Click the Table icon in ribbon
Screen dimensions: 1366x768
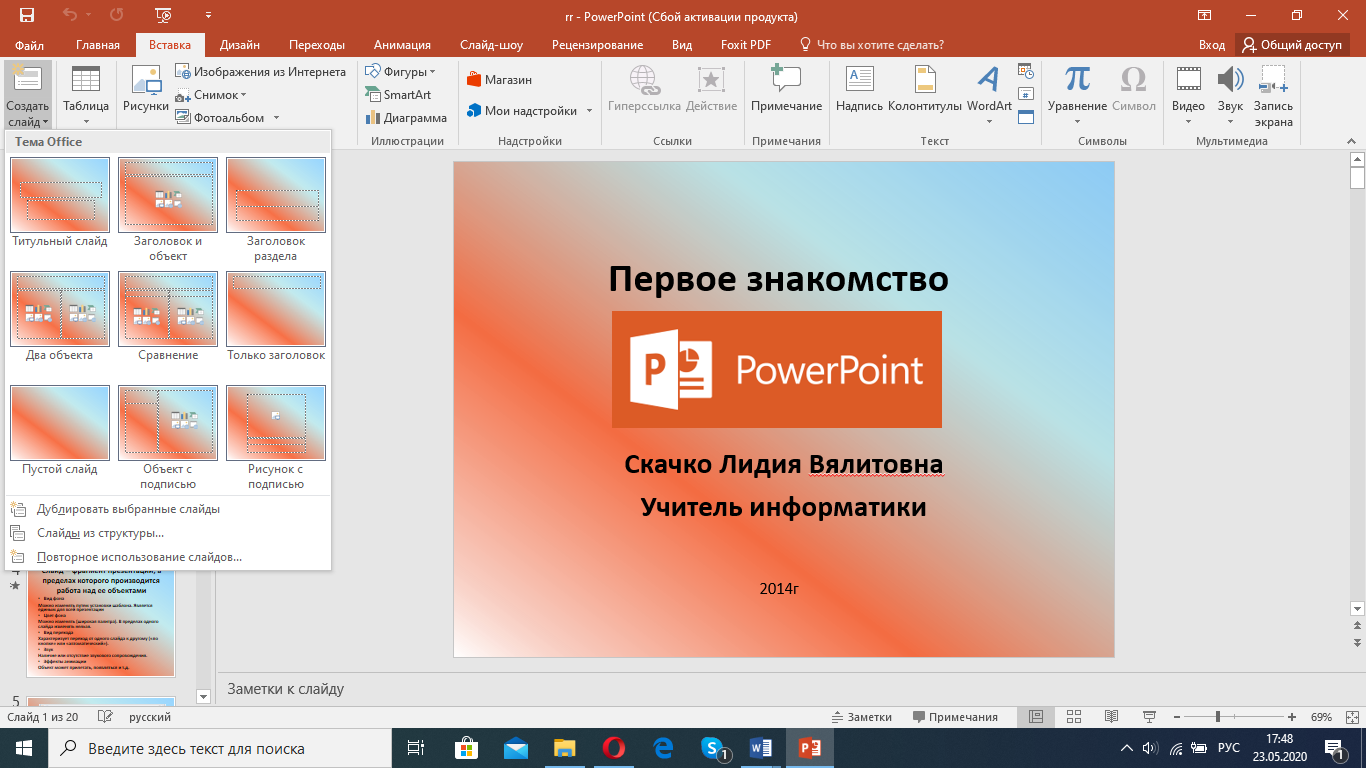(86, 80)
